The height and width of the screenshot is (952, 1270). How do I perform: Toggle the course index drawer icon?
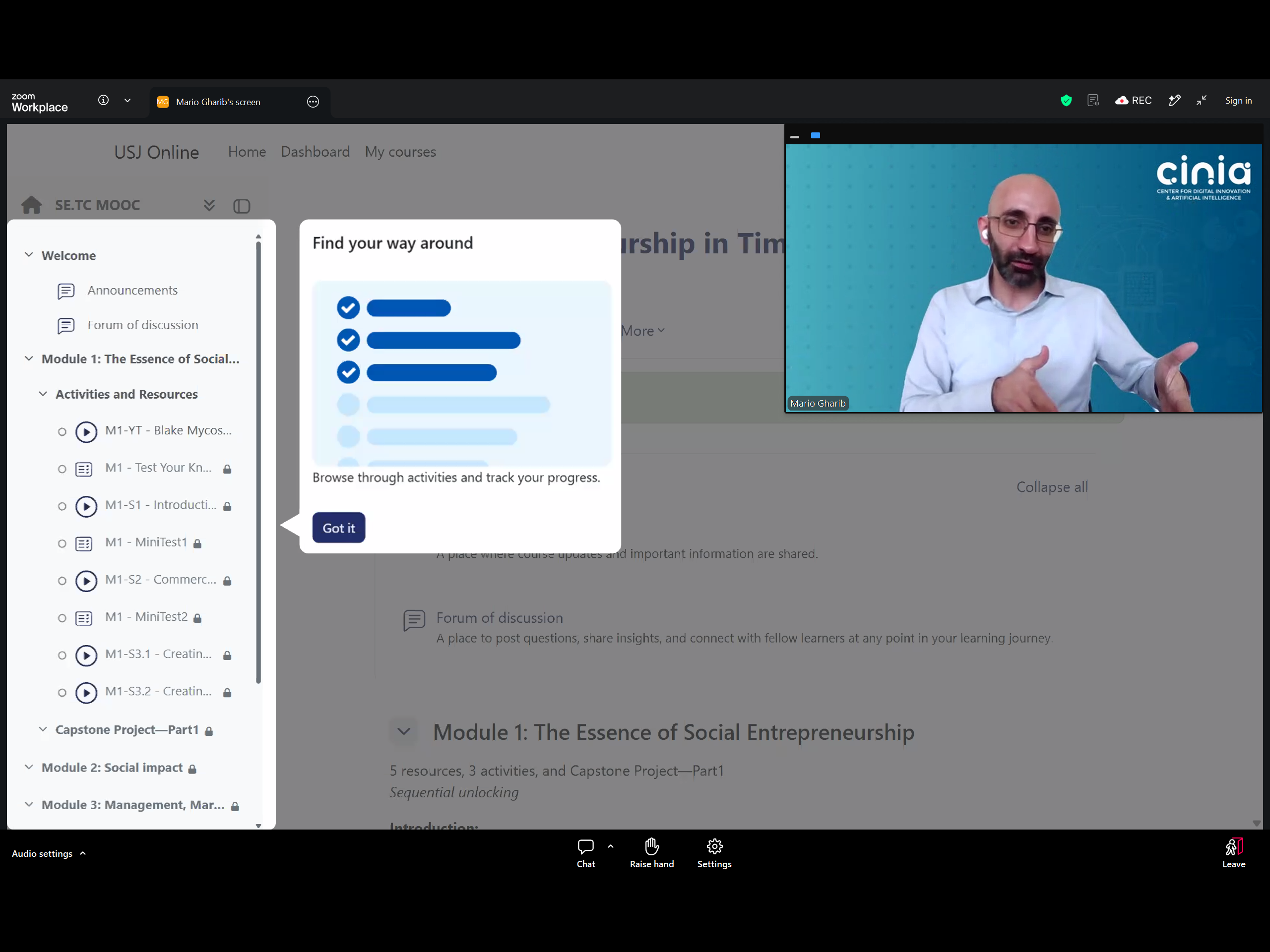pyautogui.click(x=242, y=206)
